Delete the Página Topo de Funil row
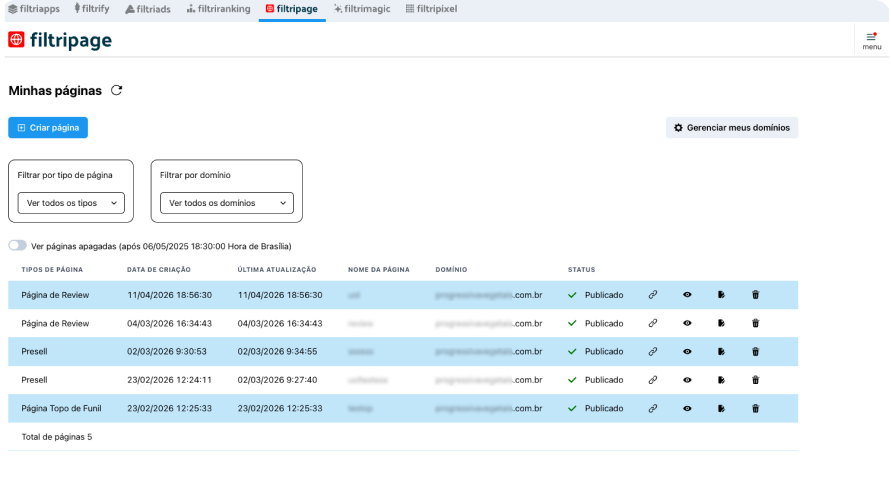891x501 pixels. point(755,408)
